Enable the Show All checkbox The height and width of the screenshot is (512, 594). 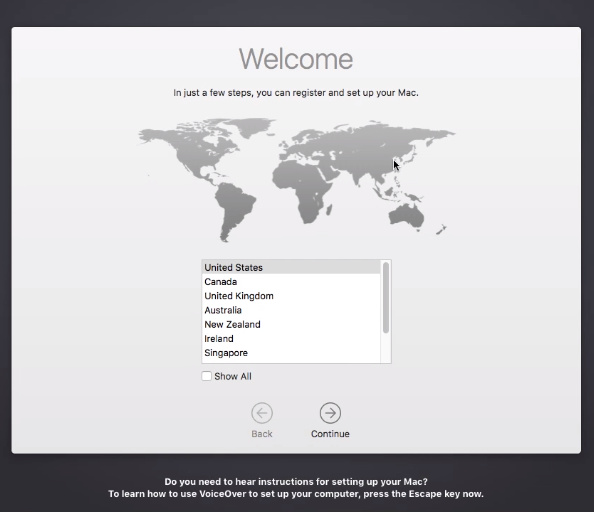coord(206,376)
